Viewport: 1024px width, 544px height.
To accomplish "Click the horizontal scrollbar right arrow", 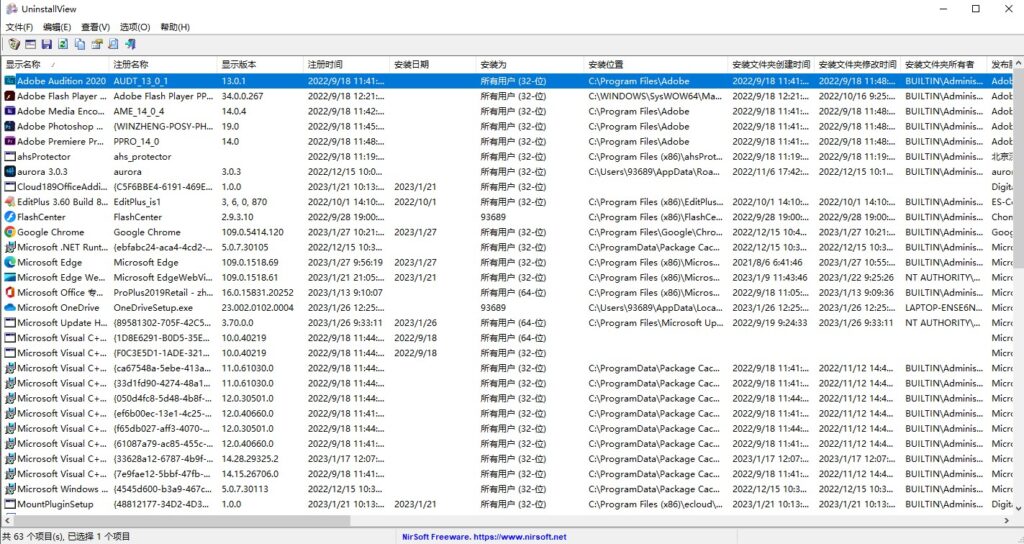I will [x=1006, y=520].
